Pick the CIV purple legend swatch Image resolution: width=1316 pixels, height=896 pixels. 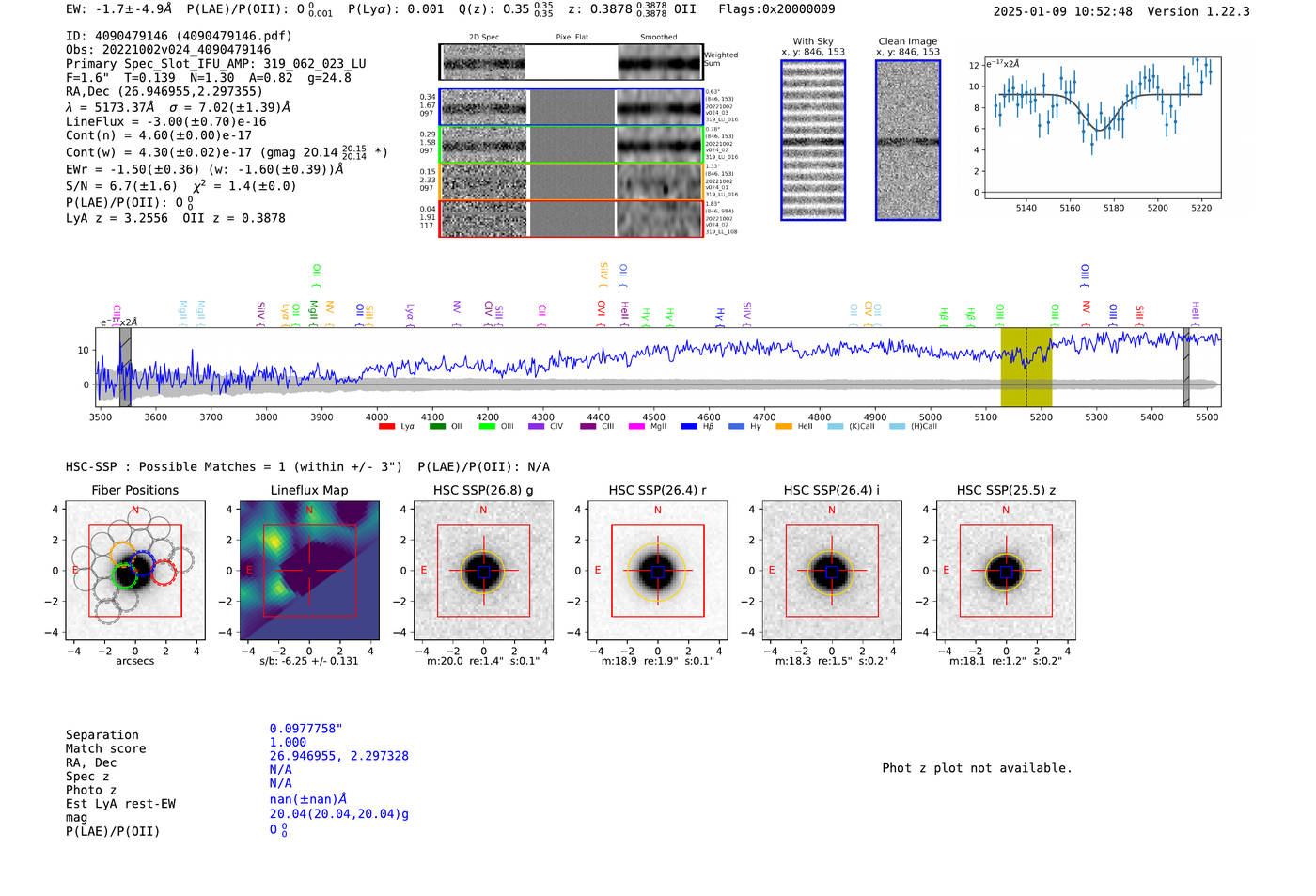[537, 427]
